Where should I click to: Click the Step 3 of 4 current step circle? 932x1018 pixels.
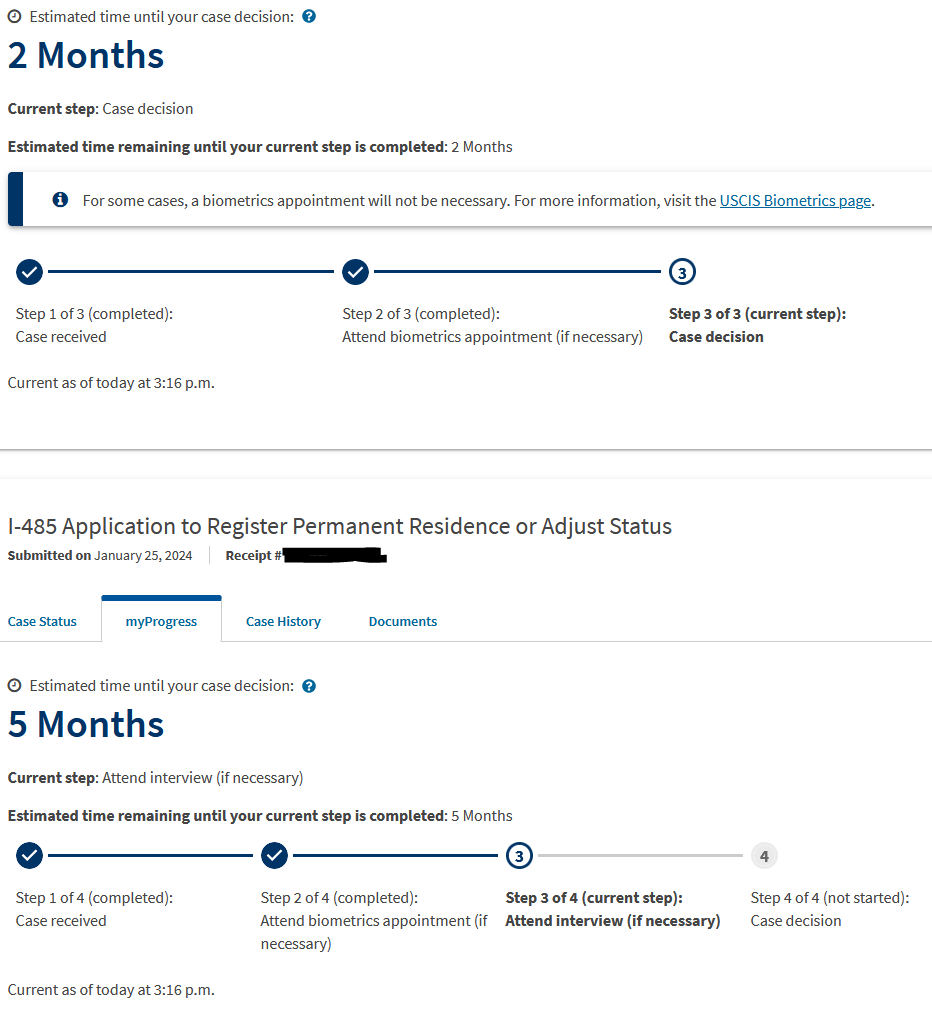[x=519, y=856]
